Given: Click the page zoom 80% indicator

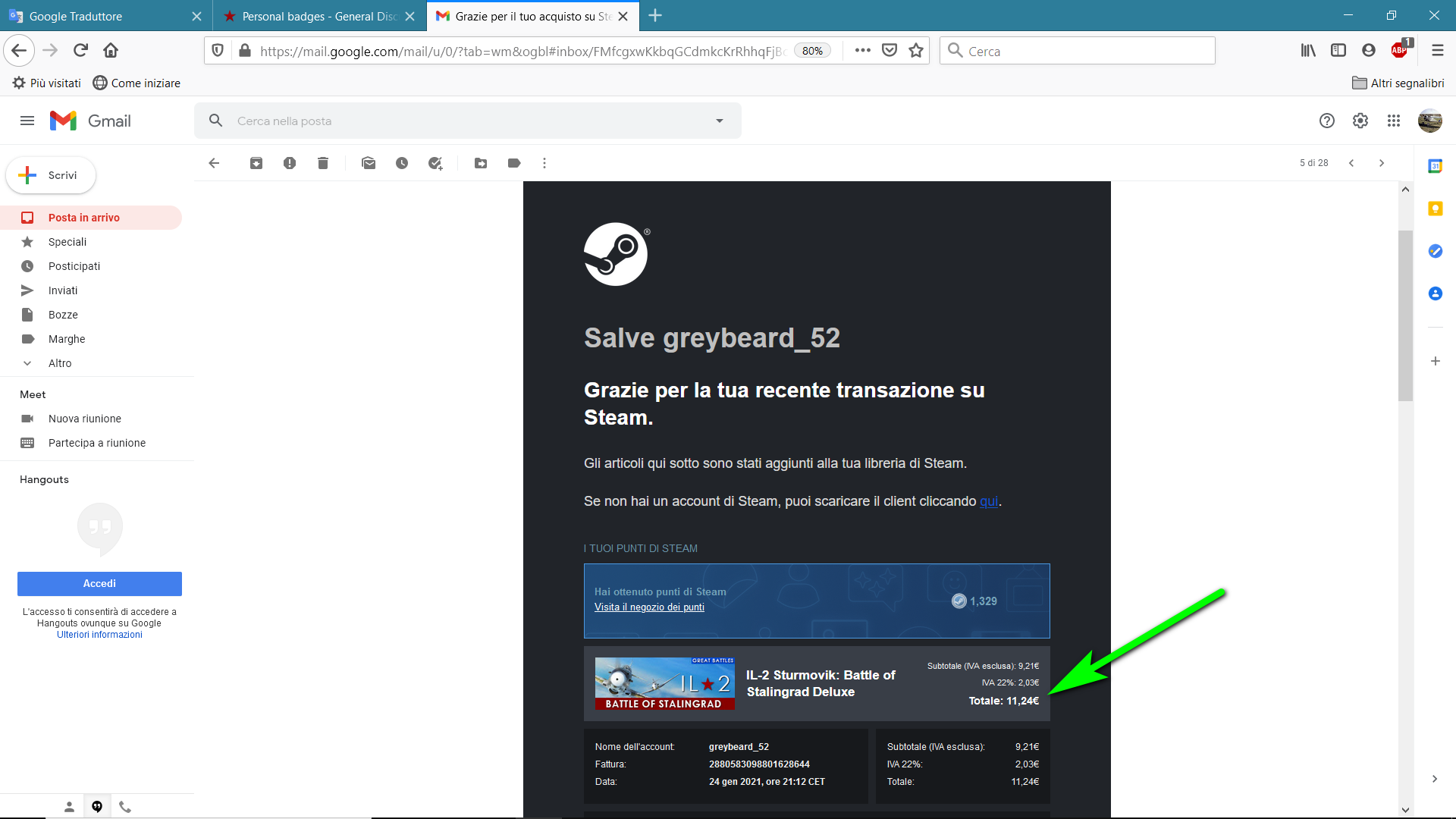Looking at the screenshot, I should click(x=812, y=51).
